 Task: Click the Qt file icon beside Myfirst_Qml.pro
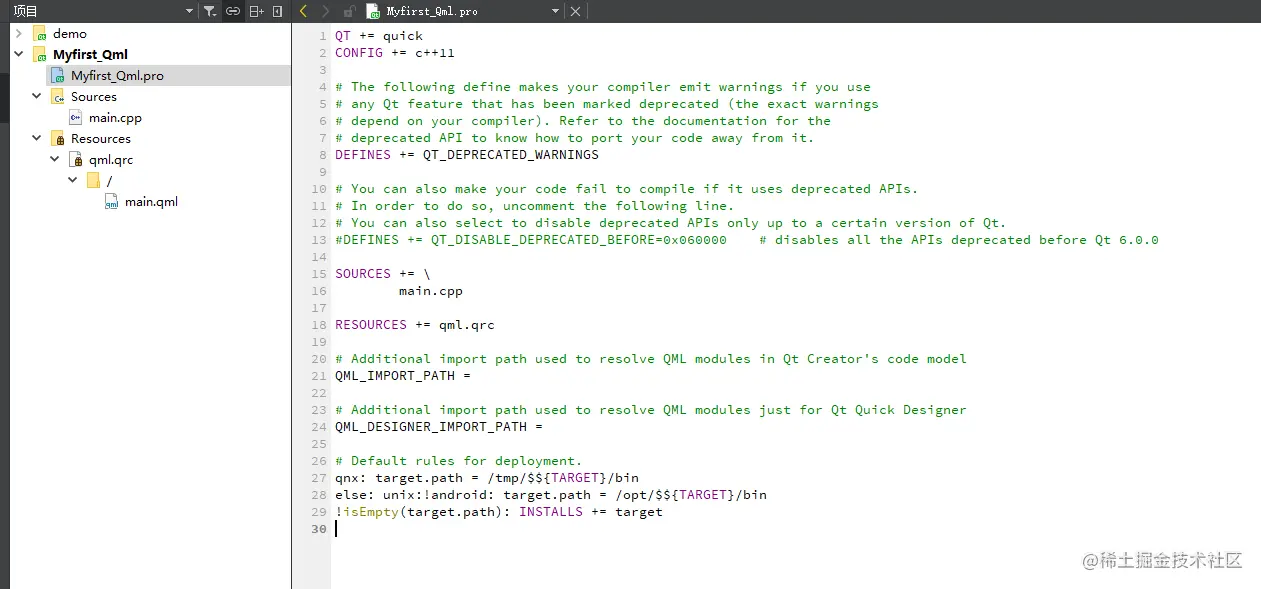(373, 11)
